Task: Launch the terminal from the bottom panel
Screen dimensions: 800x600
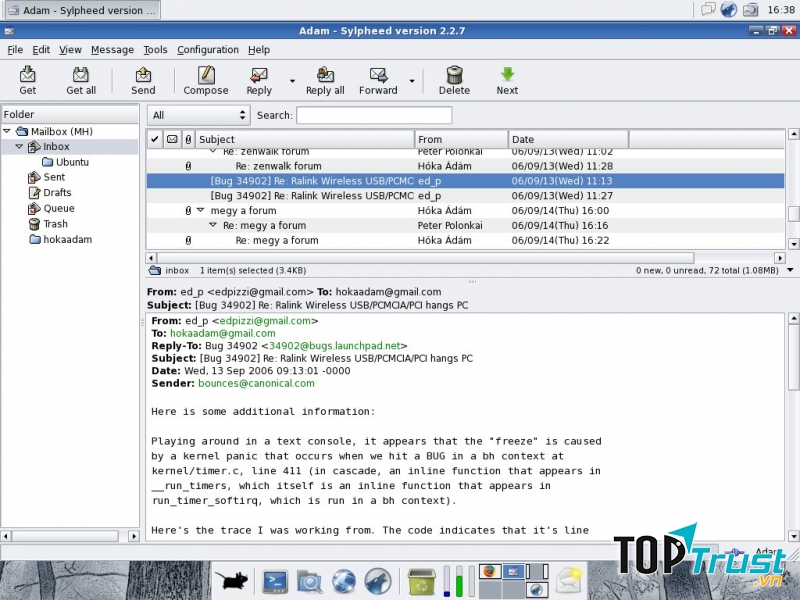Action: (276, 581)
